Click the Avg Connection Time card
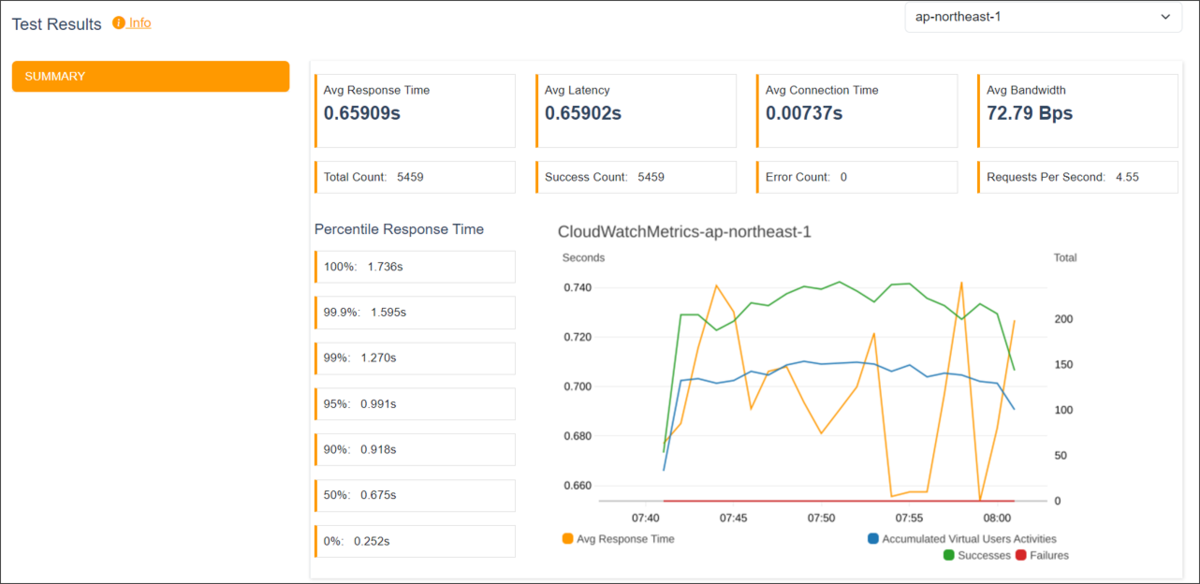The image size is (1200, 584). [x=857, y=110]
